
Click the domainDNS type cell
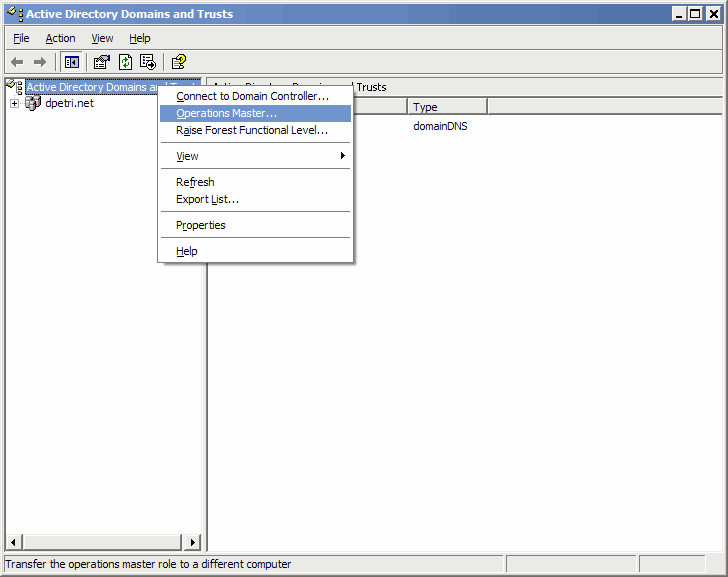440,126
